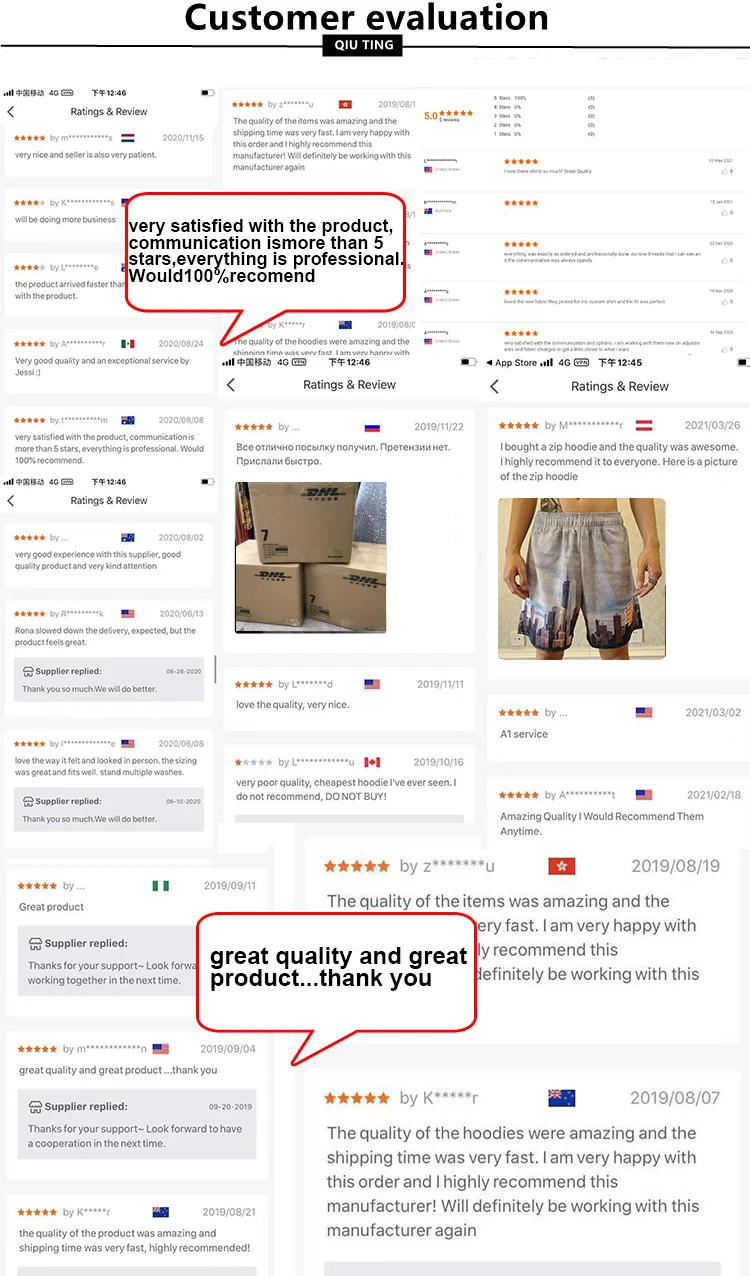
Task: Open the skyline print shorts photo
Action: coord(581,578)
